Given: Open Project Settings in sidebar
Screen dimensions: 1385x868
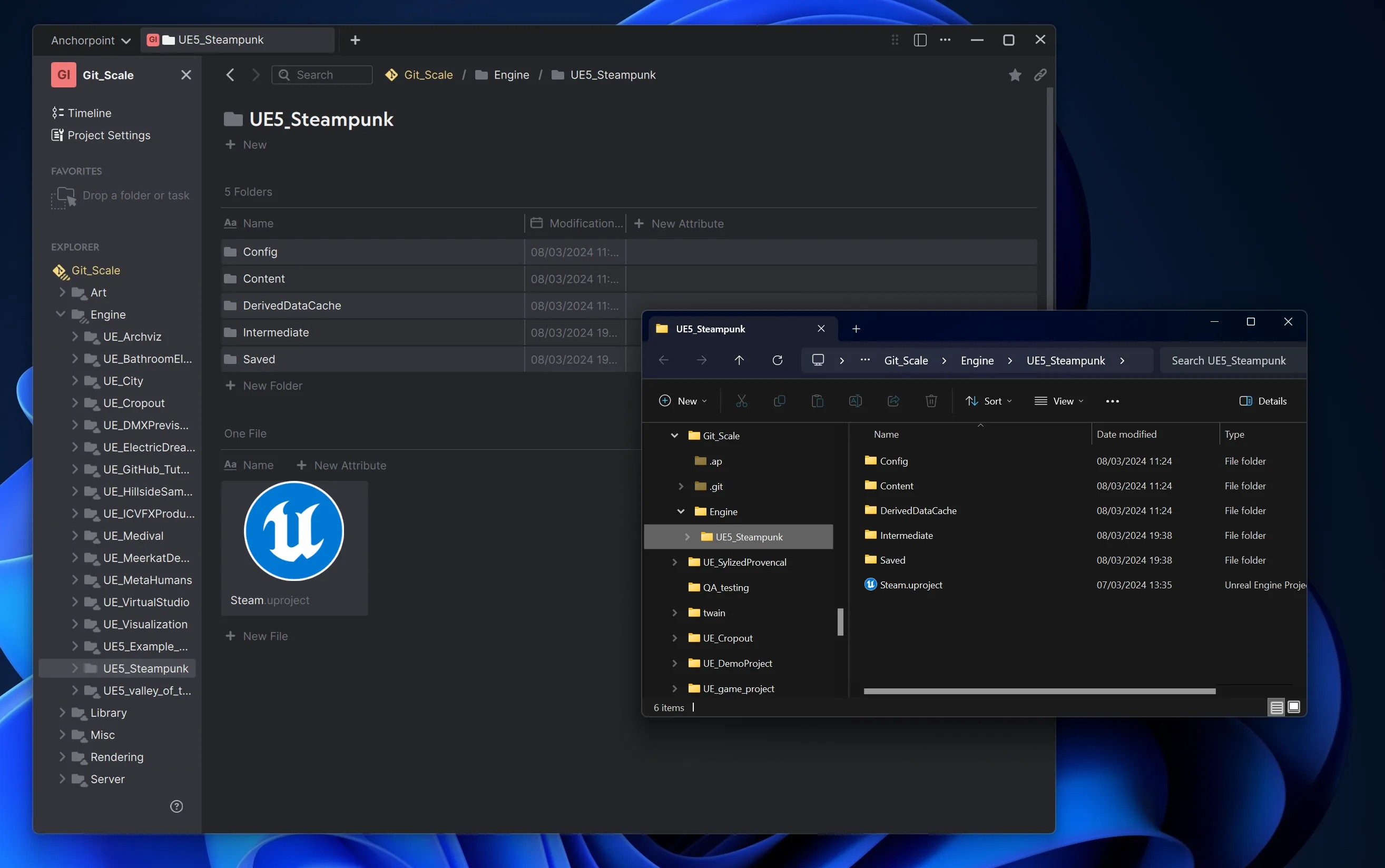Looking at the screenshot, I should pyautogui.click(x=109, y=135).
